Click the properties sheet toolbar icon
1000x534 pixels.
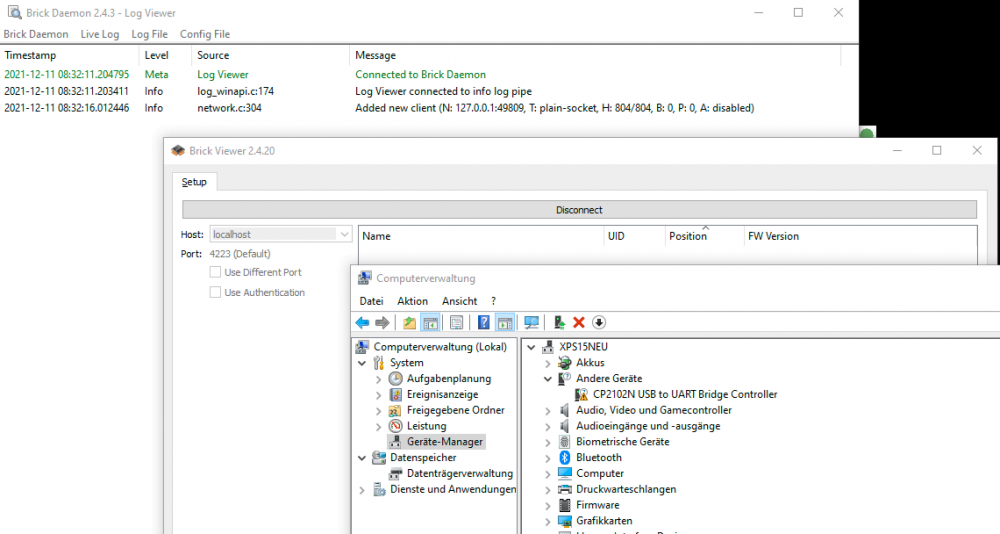click(x=456, y=322)
